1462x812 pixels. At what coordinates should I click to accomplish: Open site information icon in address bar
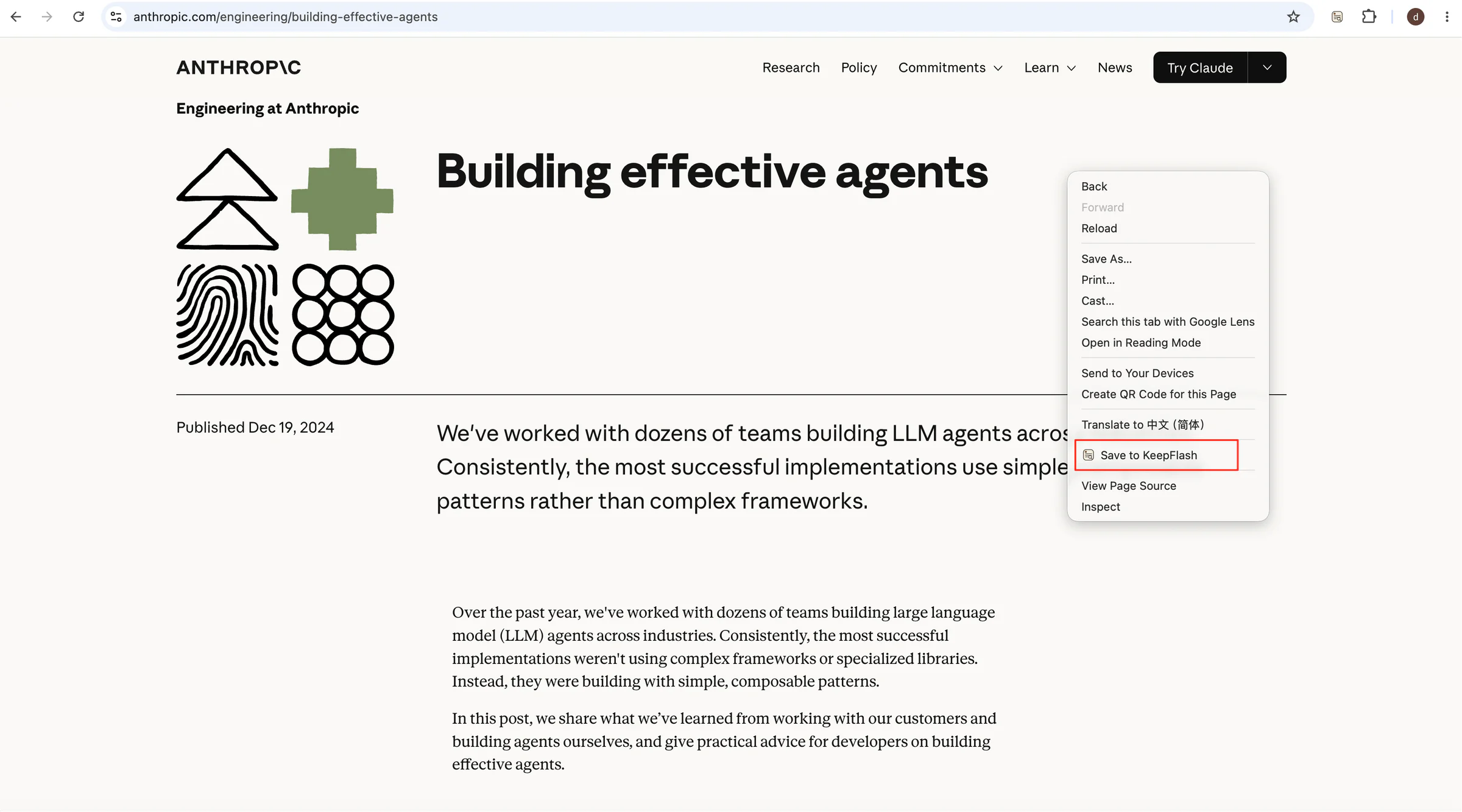[116, 17]
